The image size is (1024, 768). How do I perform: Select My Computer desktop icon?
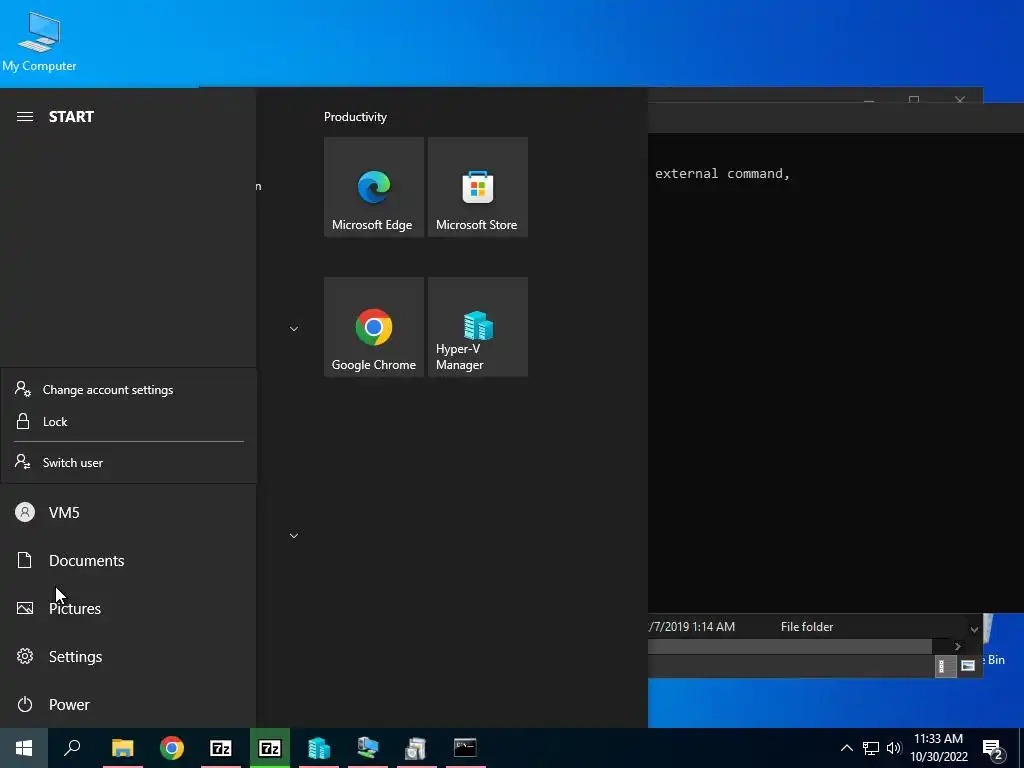[39, 40]
